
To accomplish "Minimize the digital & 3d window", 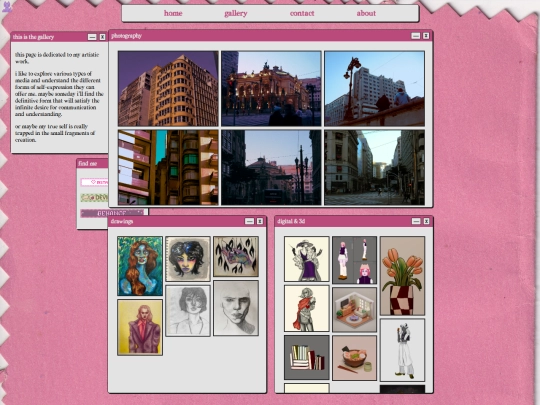I will [416, 221].
